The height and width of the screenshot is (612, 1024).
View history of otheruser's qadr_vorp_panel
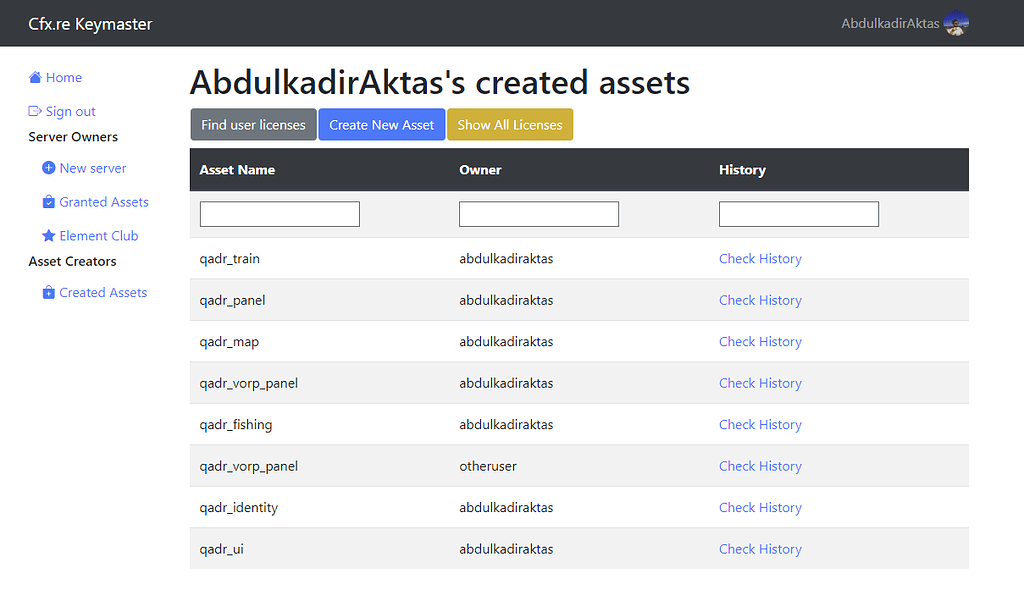point(760,466)
